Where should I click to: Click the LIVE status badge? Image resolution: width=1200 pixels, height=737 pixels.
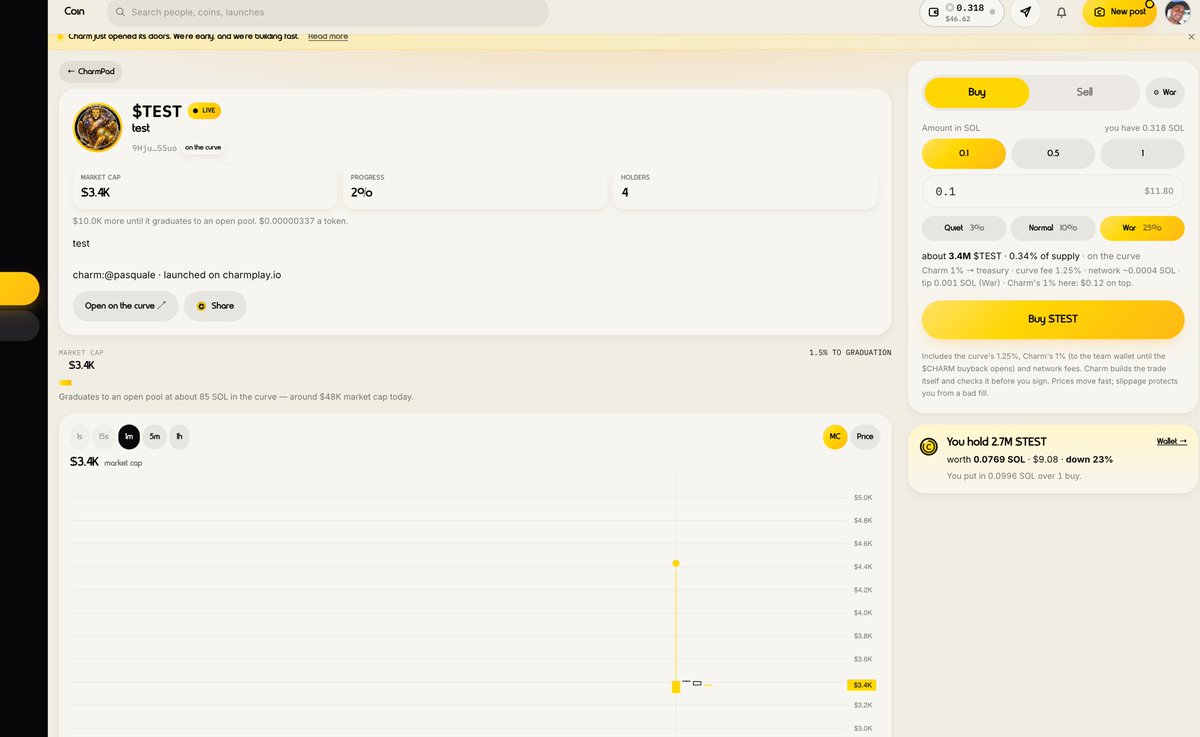[x=204, y=110]
